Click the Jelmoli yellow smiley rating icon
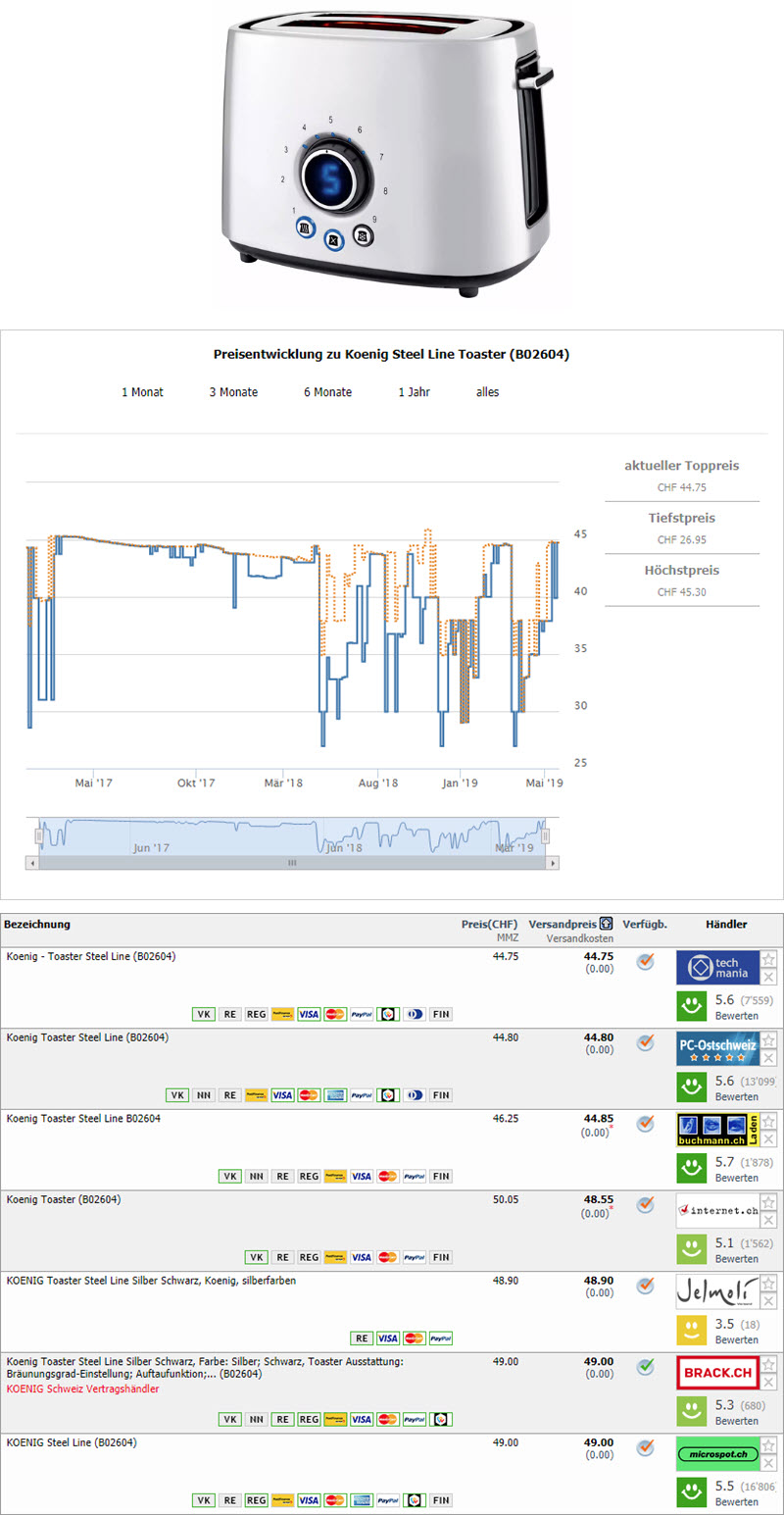The height and width of the screenshot is (1515, 784). coord(693,1330)
